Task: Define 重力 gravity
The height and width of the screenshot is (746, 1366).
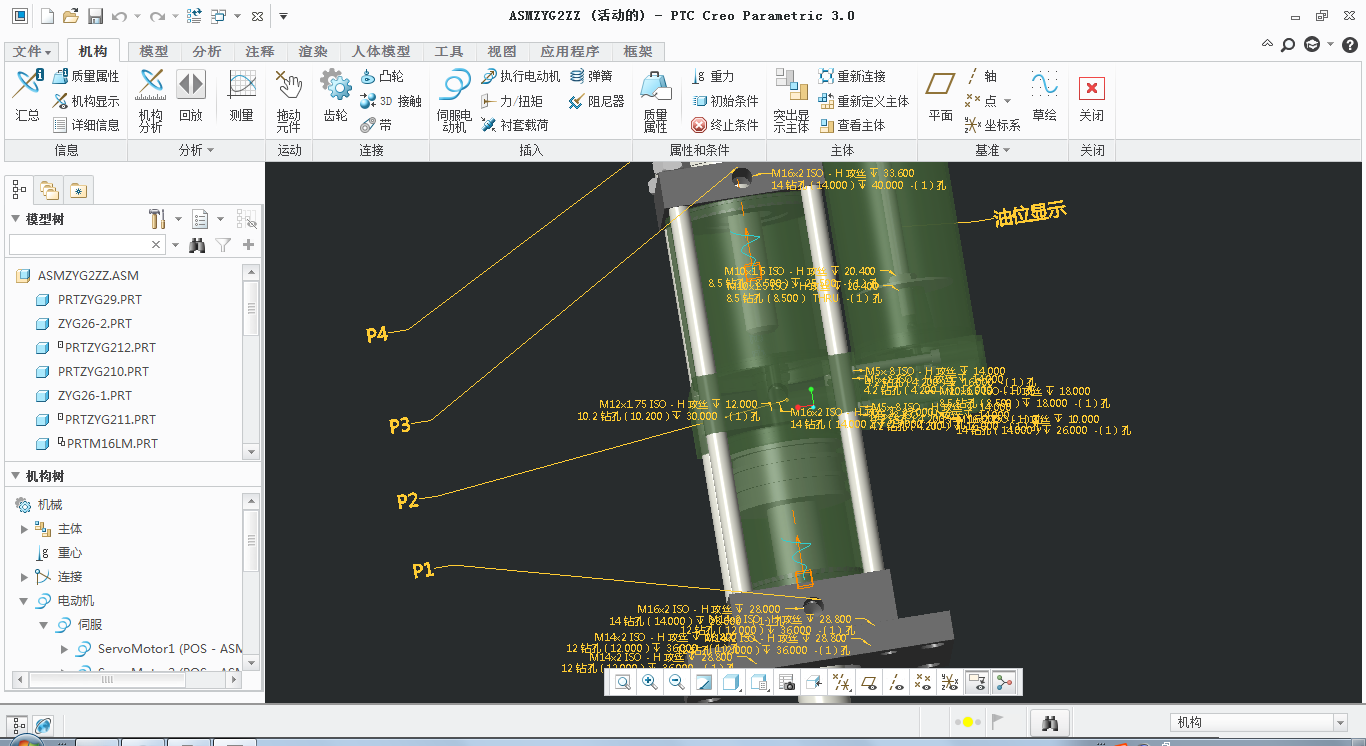Action: point(713,76)
